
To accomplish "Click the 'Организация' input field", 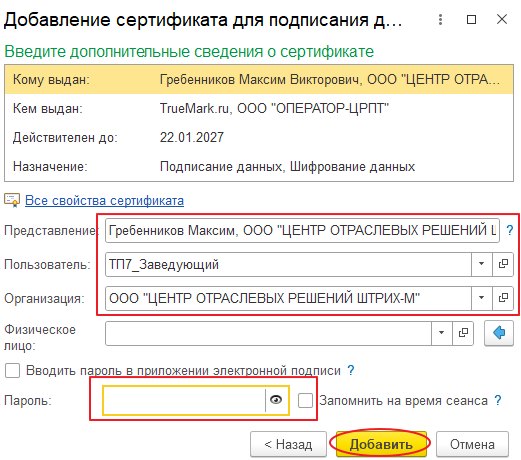I will pyautogui.click(x=288, y=298).
